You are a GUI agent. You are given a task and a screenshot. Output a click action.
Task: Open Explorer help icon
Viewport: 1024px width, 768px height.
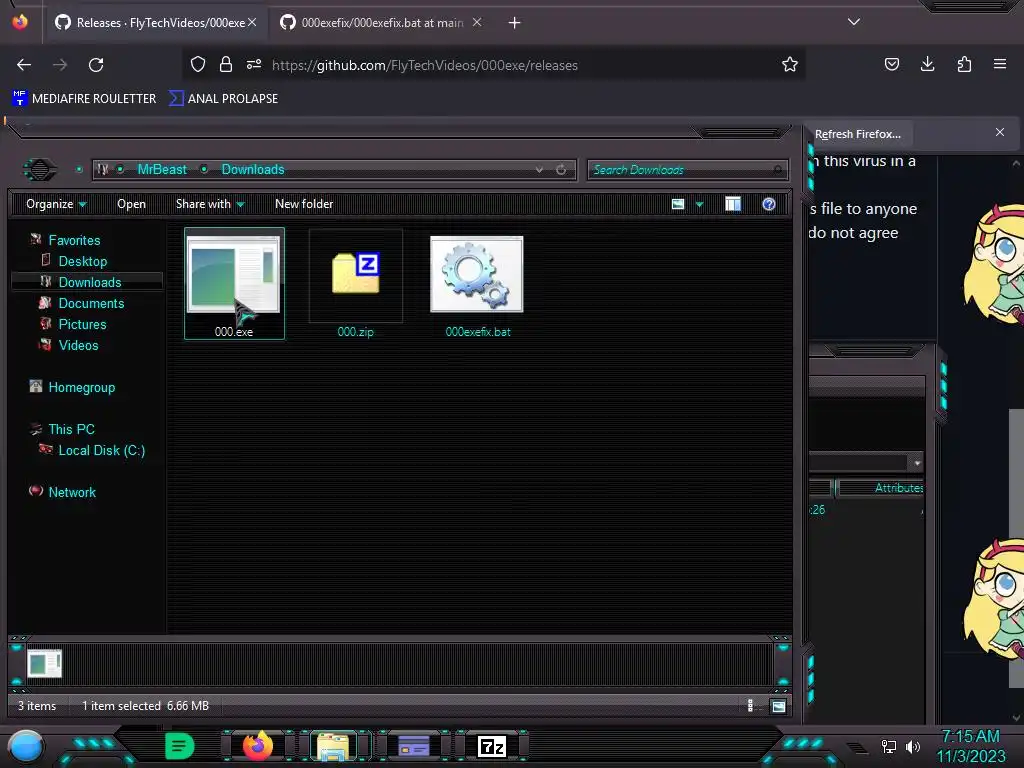coord(769,204)
